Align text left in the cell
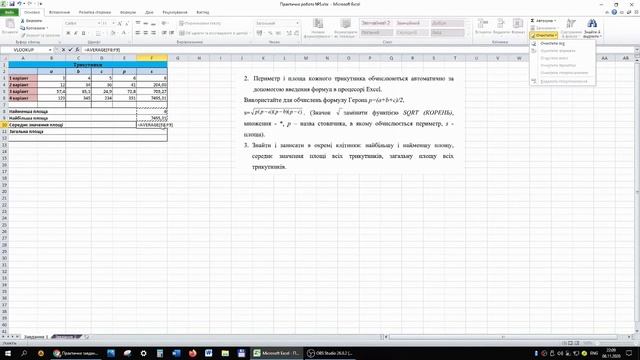Viewport: 640px width, 360px height. (x=138, y=33)
